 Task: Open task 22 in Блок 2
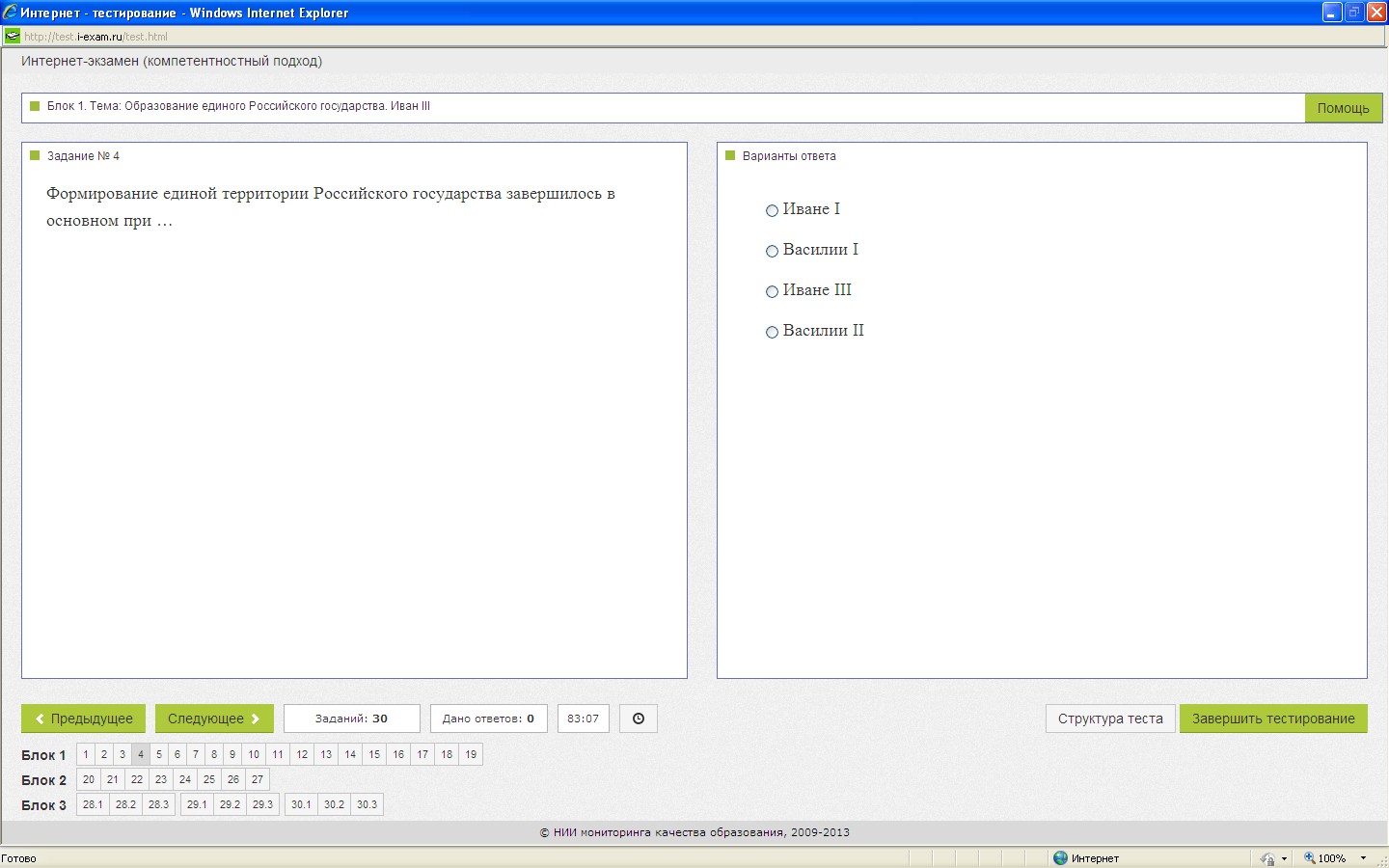tap(137, 779)
